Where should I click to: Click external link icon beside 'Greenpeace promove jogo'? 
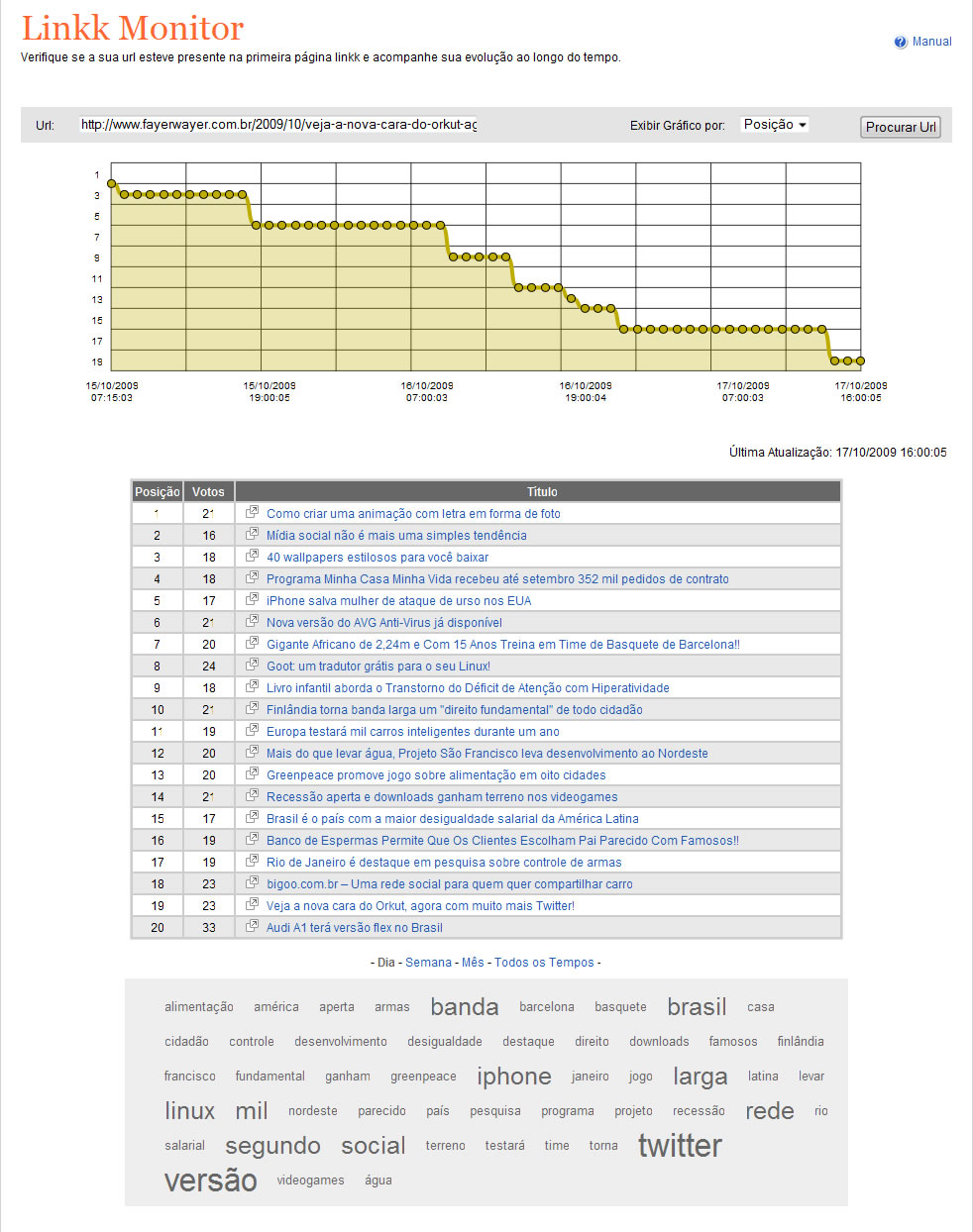pos(252,774)
